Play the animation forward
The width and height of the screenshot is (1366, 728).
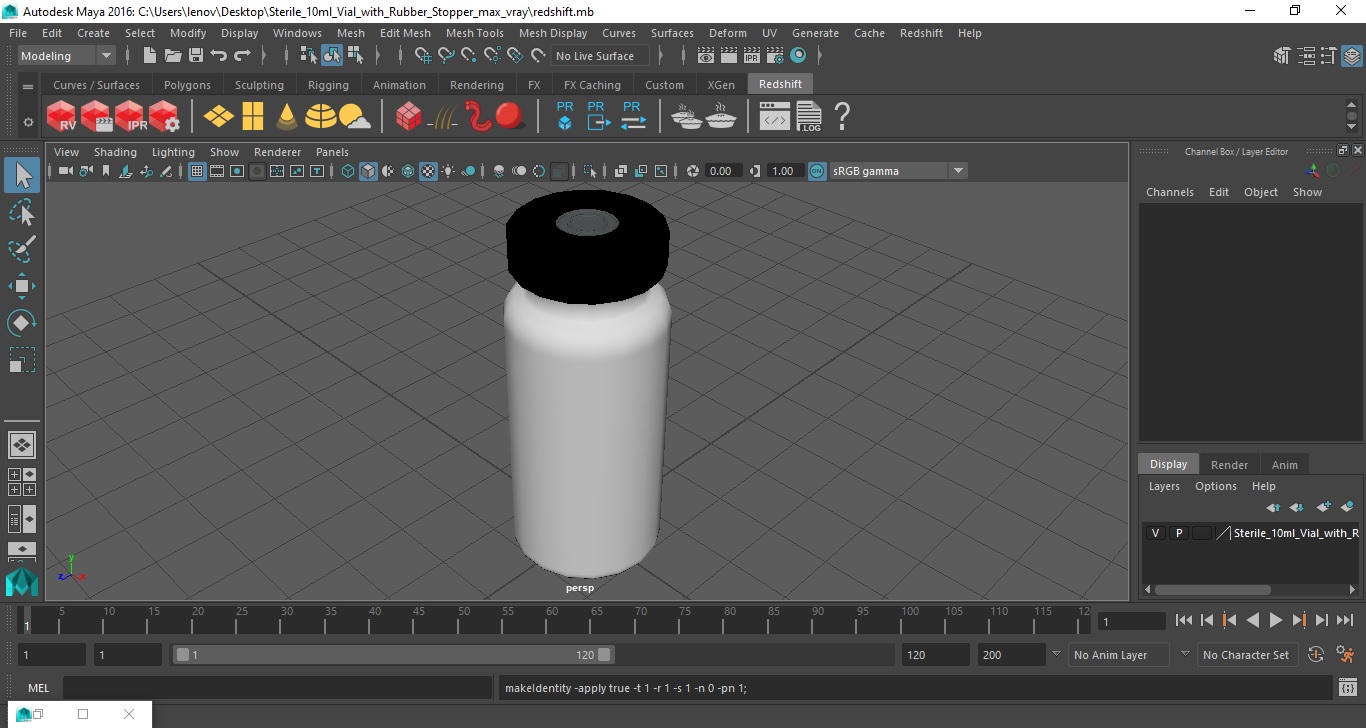click(1276, 620)
